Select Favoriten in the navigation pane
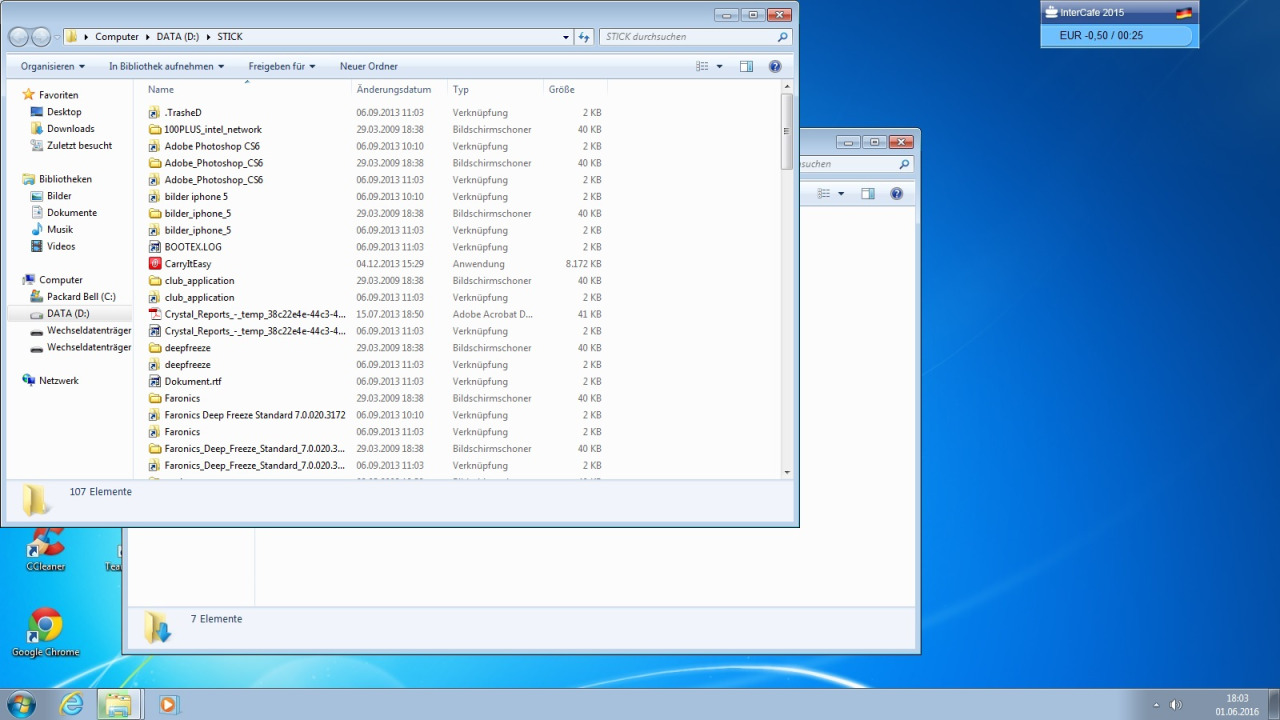The width and height of the screenshot is (1280, 720). pos(59,95)
